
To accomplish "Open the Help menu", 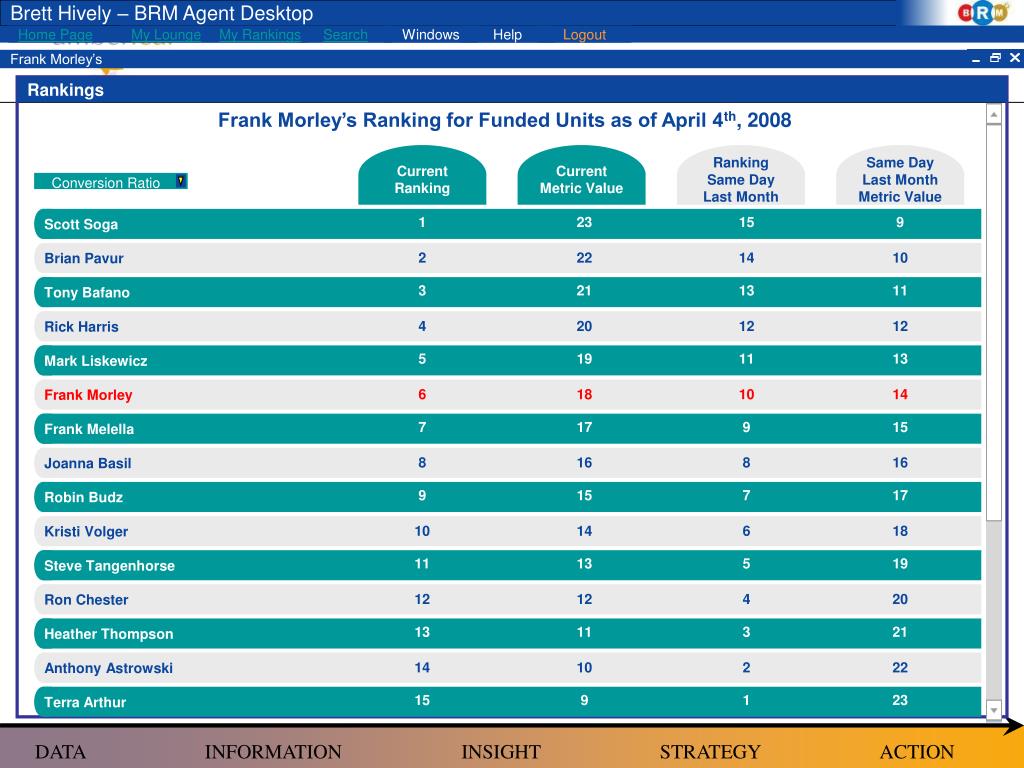I will click(x=507, y=35).
